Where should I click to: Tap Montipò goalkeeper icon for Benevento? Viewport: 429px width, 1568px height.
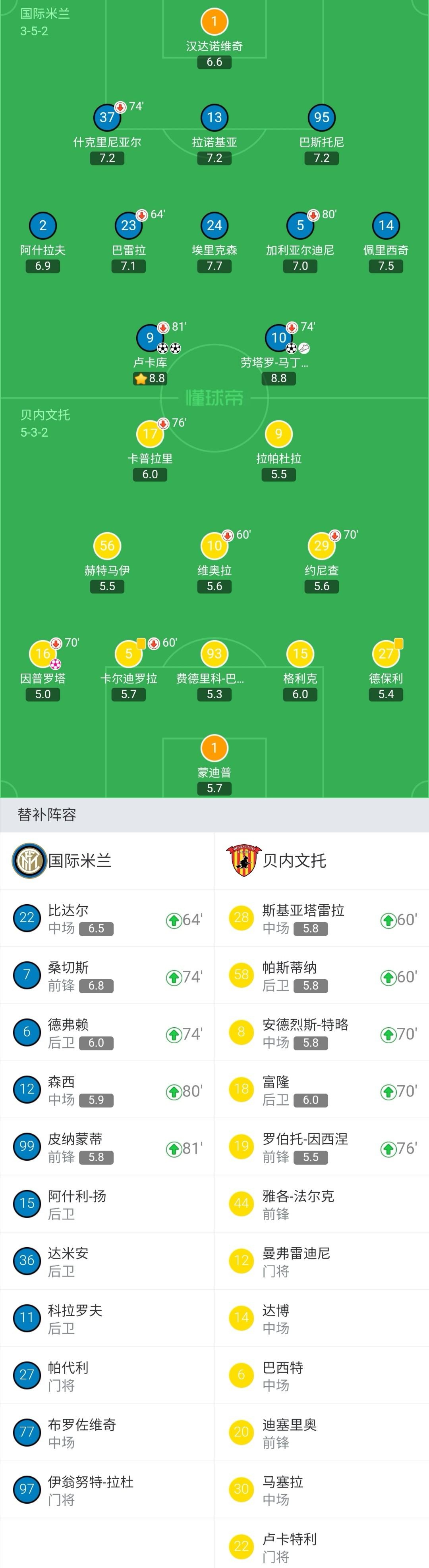(214, 748)
